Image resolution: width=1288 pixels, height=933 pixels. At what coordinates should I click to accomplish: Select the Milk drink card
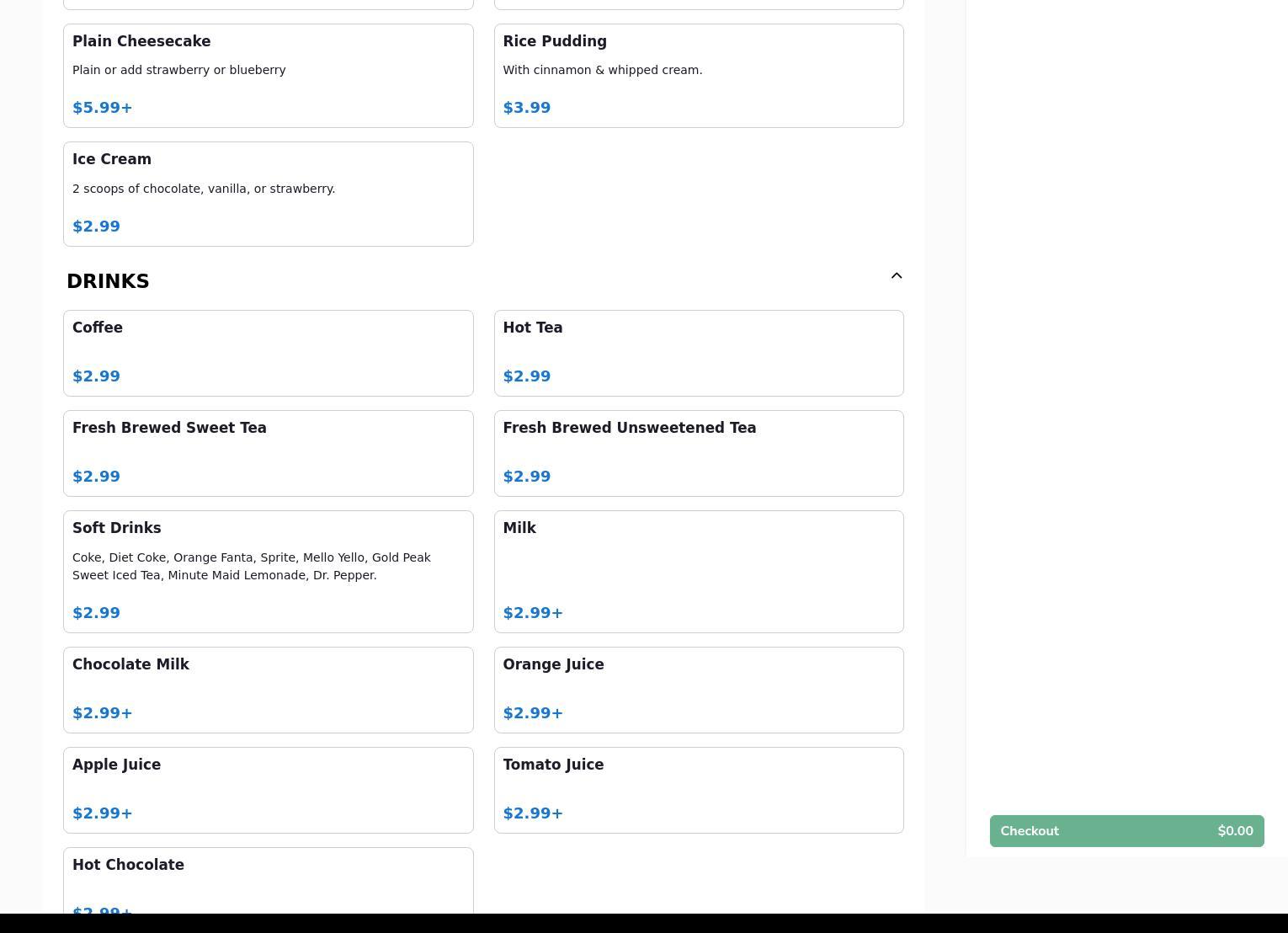coord(698,571)
